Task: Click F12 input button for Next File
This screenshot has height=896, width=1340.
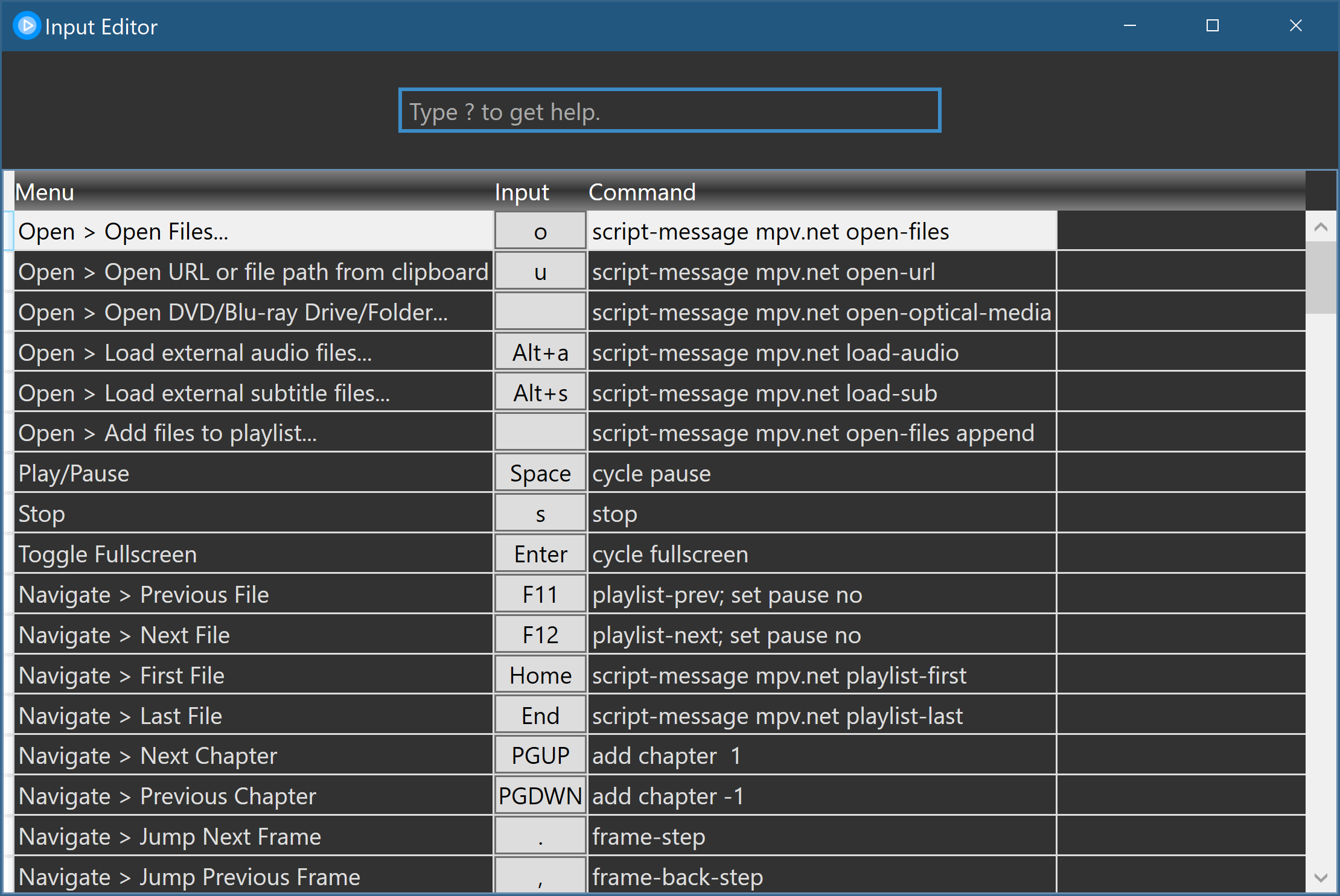Action: coord(540,635)
